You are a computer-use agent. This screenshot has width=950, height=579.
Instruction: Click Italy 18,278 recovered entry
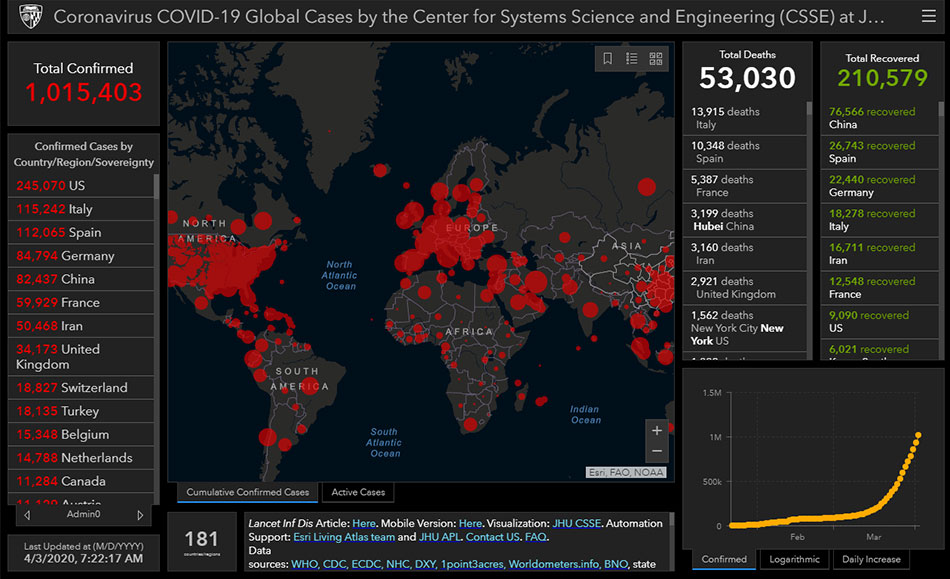pos(880,220)
